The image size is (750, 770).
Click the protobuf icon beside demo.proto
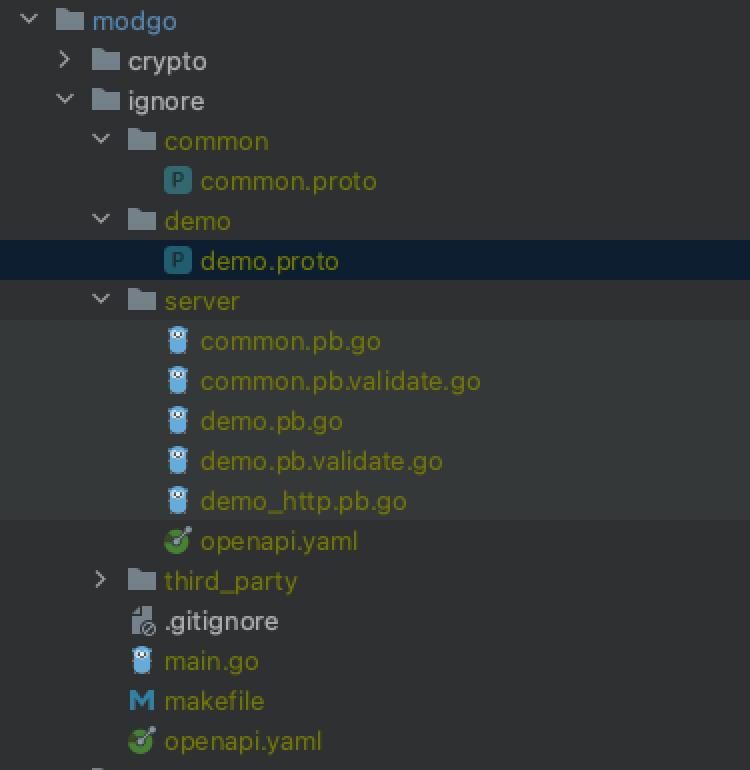(x=177, y=261)
